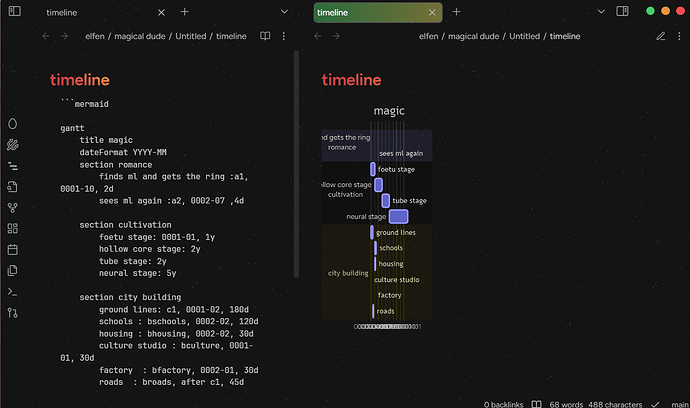Open left pane more options menu
The height and width of the screenshot is (408, 690).
coord(283,36)
